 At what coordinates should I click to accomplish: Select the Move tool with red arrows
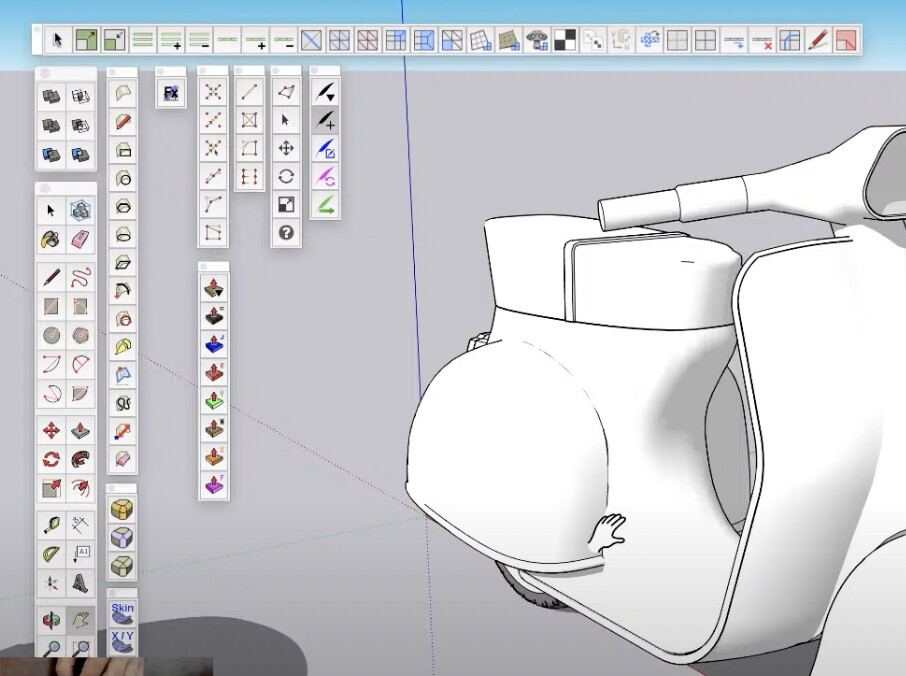[51, 430]
